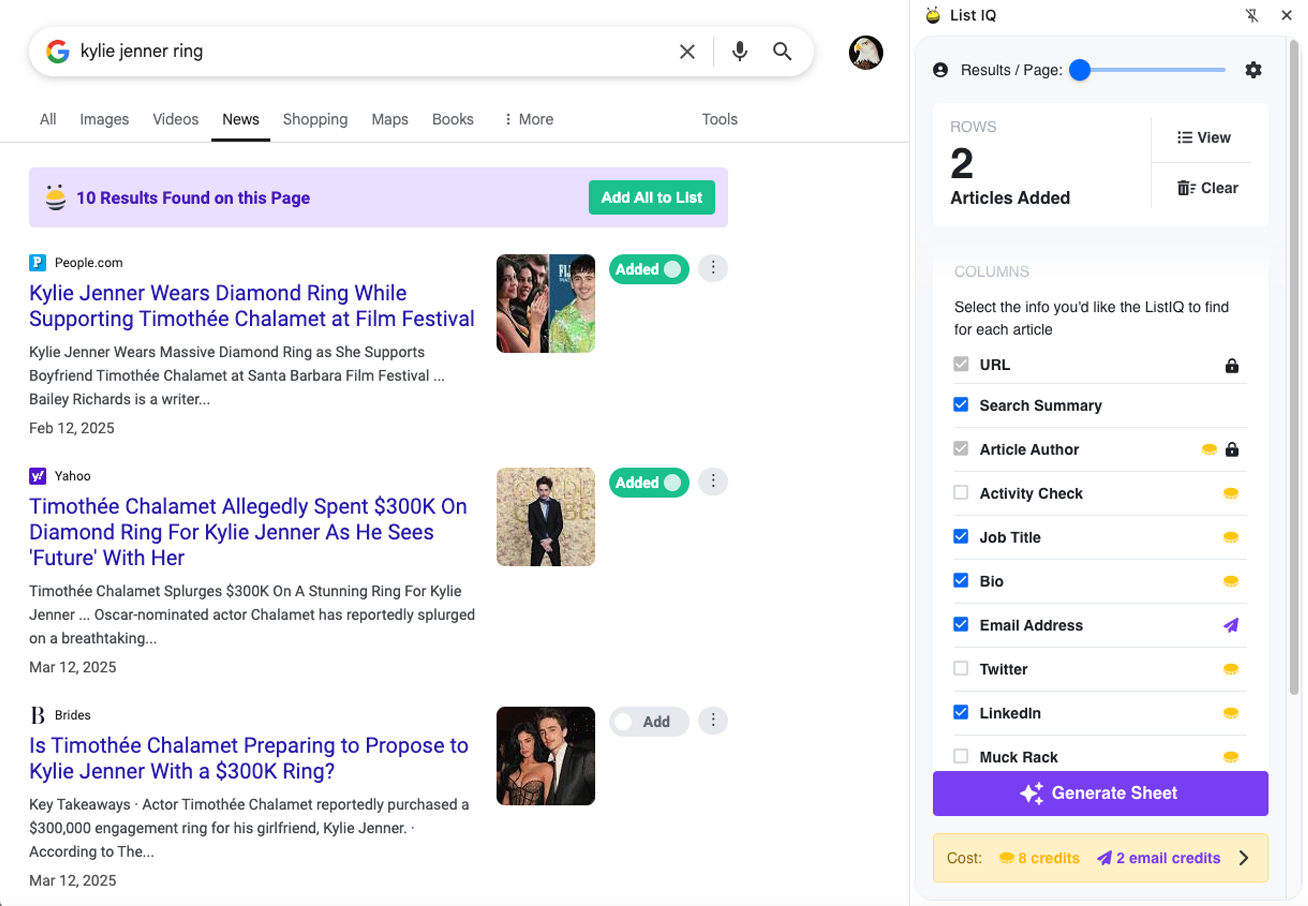
Task: Open the Shopping tab
Action: (315, 119)
